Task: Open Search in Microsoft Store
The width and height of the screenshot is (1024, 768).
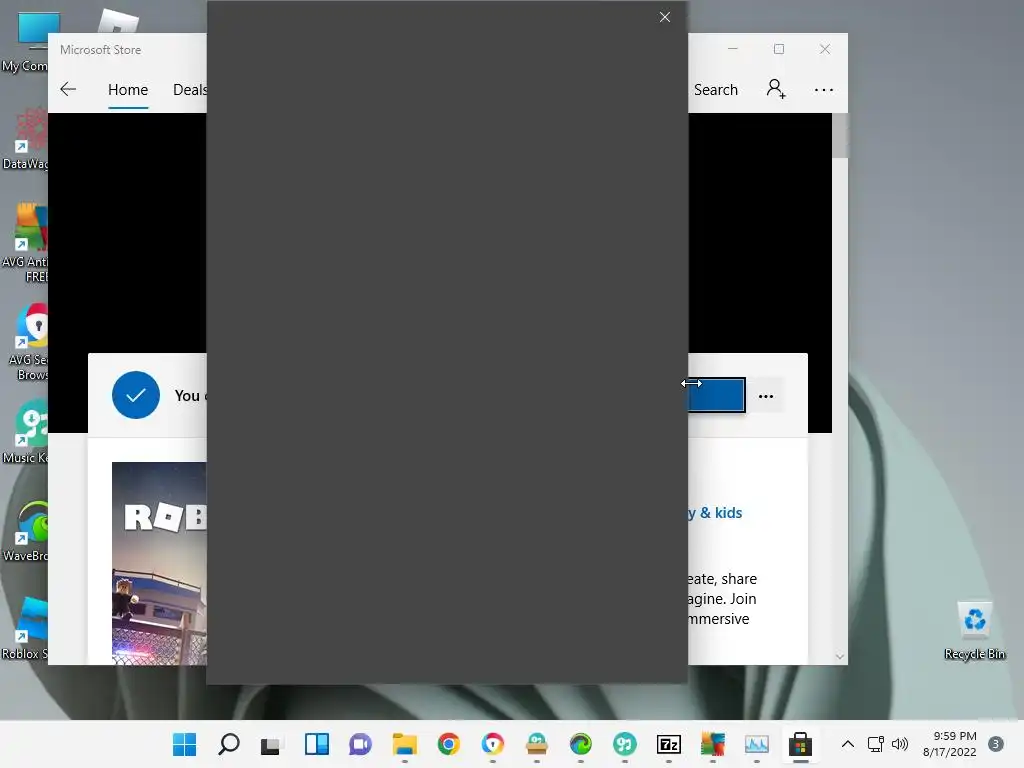Action: pos(715,89)
